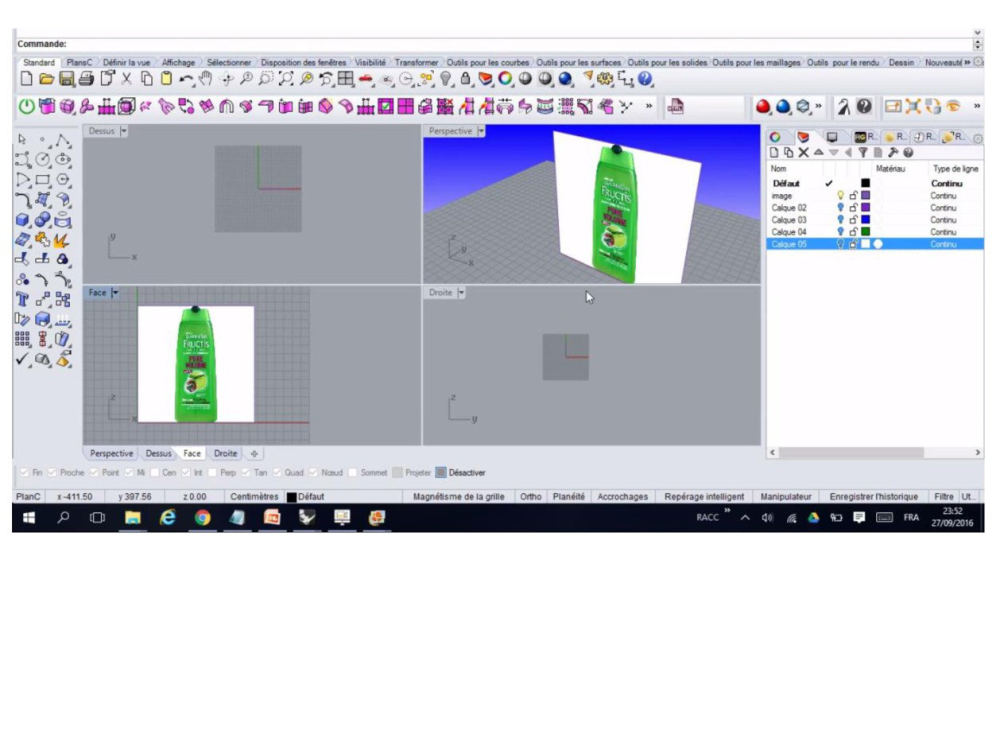Viewport: 1000px width, 750px height.
Task: Open the Transformer toolbar tab
Action: pyautogui.click(x=416, y=62)
